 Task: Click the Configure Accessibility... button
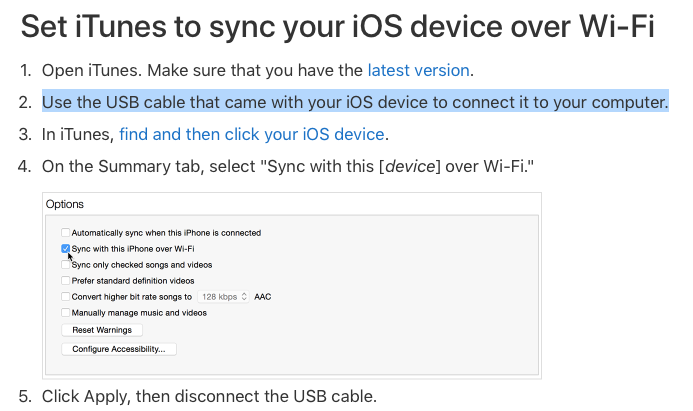[x=120, y=349]
